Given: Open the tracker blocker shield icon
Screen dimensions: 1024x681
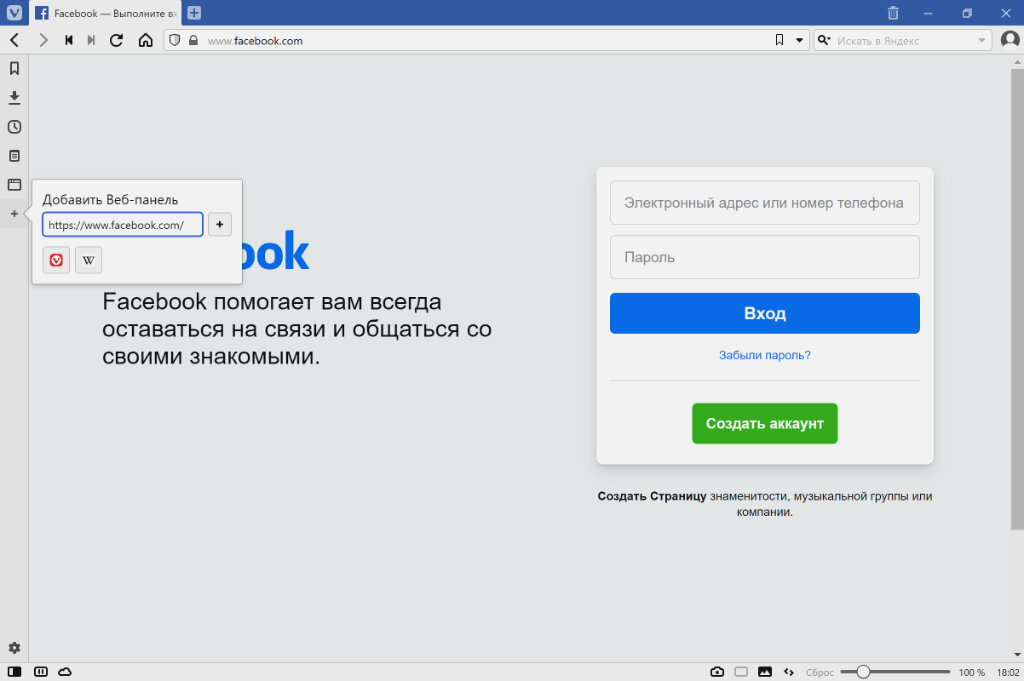Looking at the screenshot, I should pos(174,40).
